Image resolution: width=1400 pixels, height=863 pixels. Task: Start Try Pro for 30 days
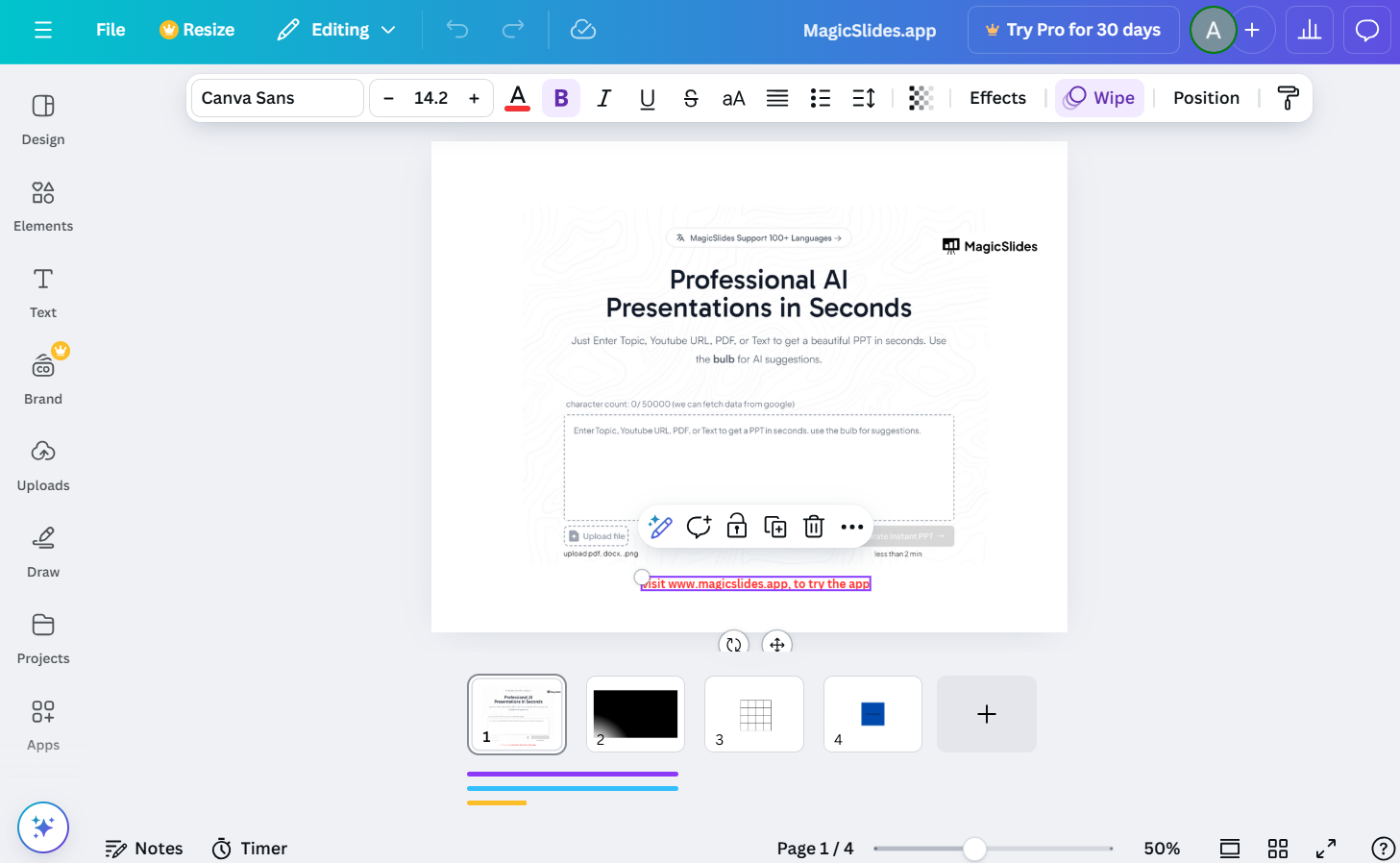click(1073, 30)
